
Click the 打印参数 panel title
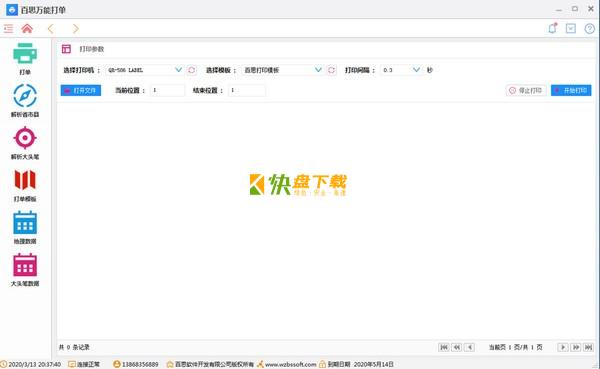[92, 49]
